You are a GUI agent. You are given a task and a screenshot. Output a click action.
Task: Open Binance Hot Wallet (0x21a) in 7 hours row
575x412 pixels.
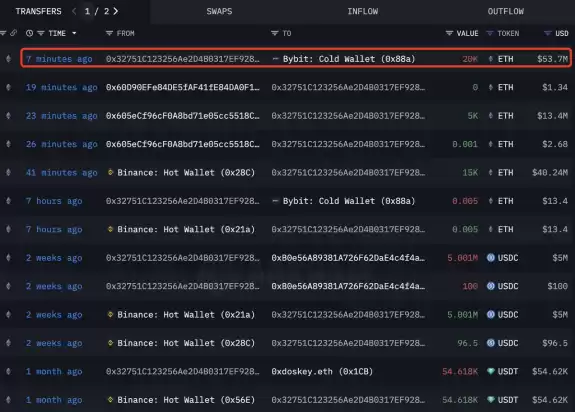186,229
